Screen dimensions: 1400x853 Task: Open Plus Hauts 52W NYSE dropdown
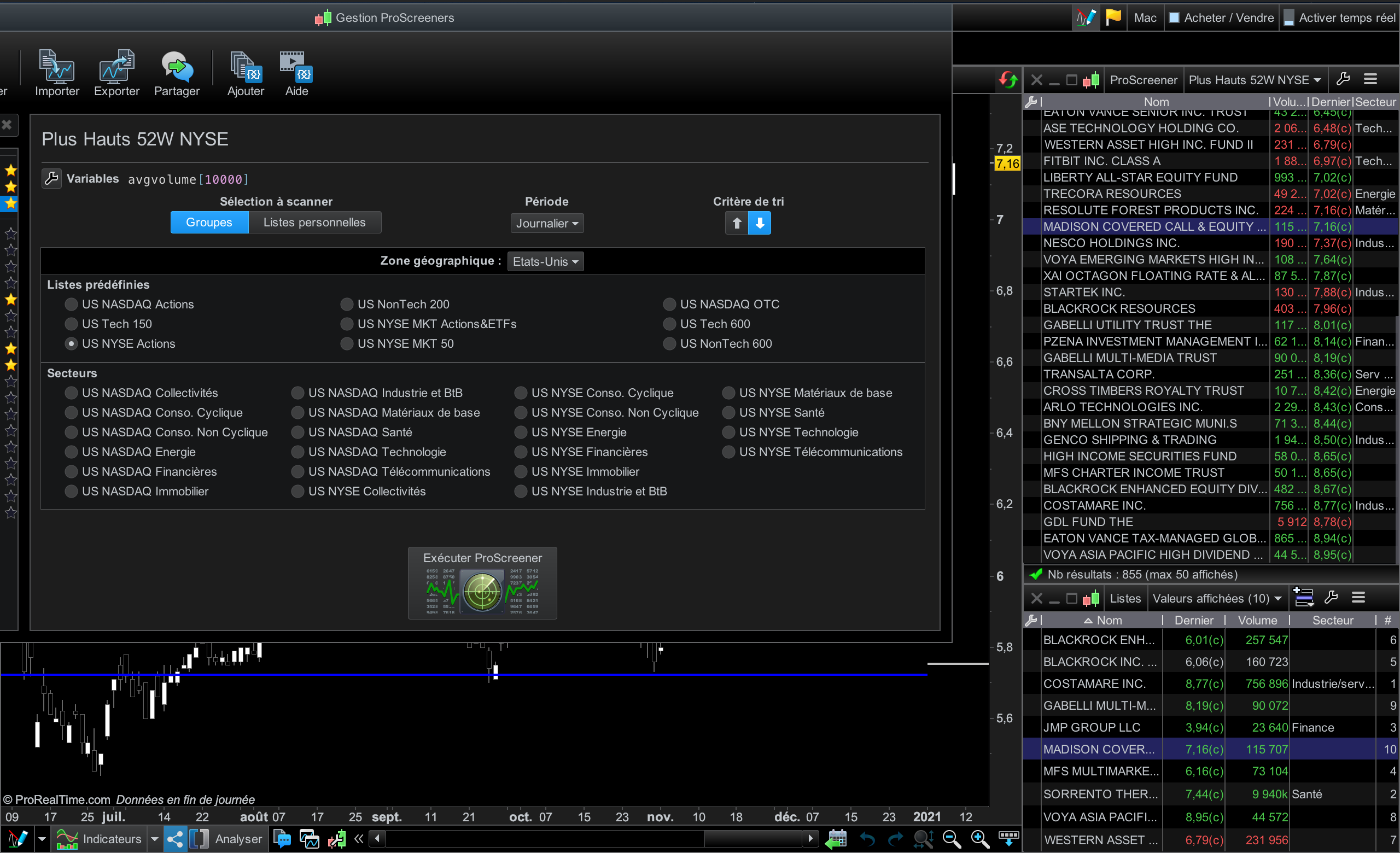point(1255,80)
